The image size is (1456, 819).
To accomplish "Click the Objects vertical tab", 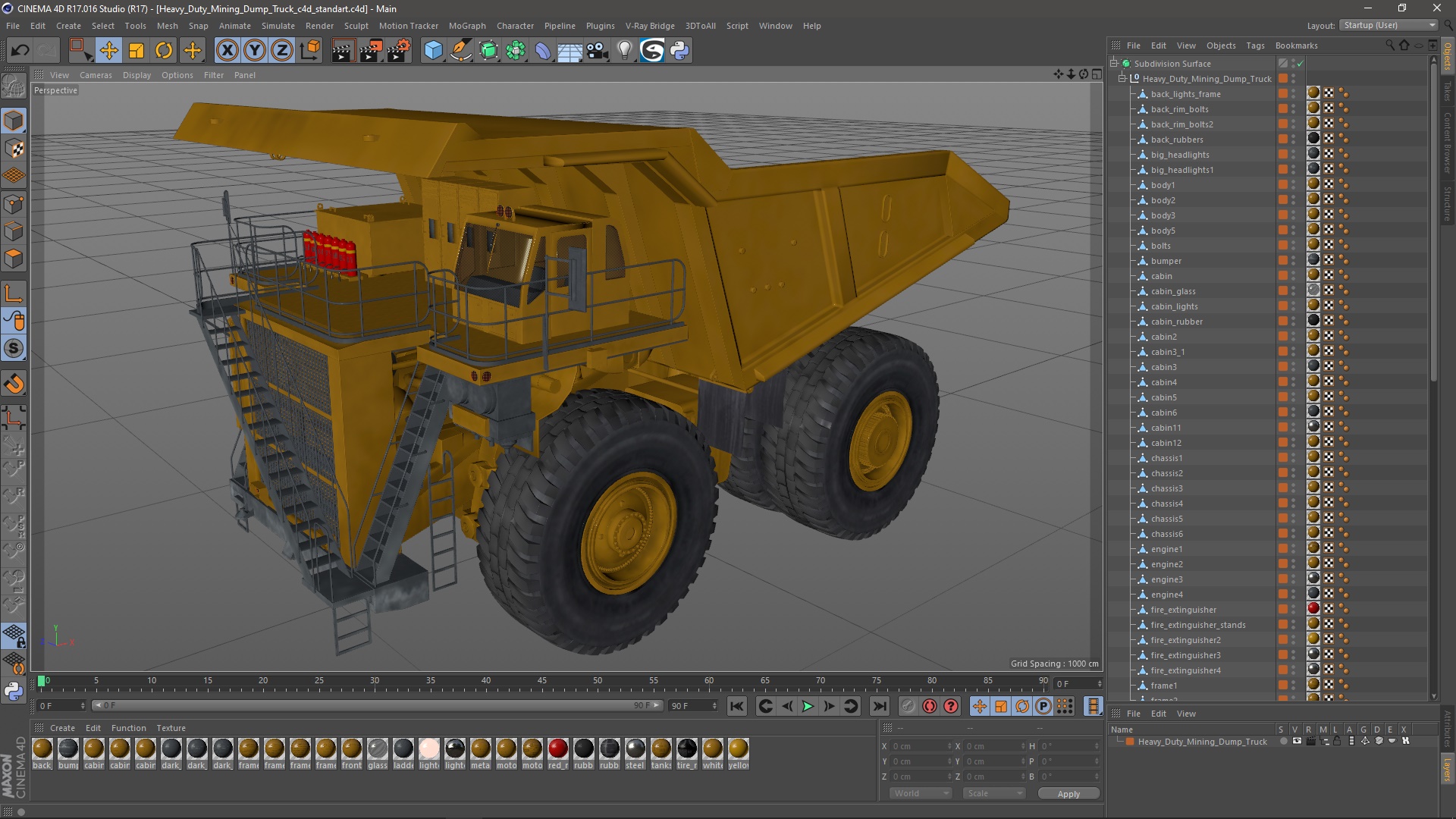I will click(1448, 57).
